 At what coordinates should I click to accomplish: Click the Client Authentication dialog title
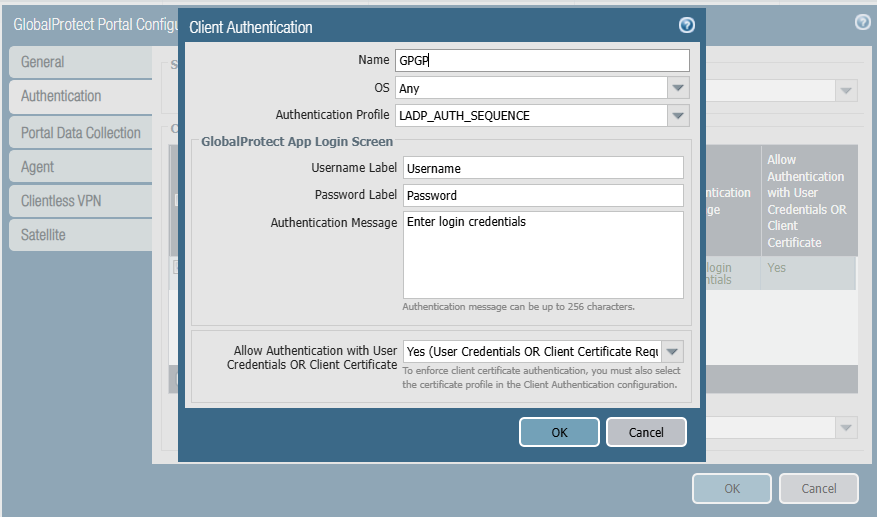251,27
